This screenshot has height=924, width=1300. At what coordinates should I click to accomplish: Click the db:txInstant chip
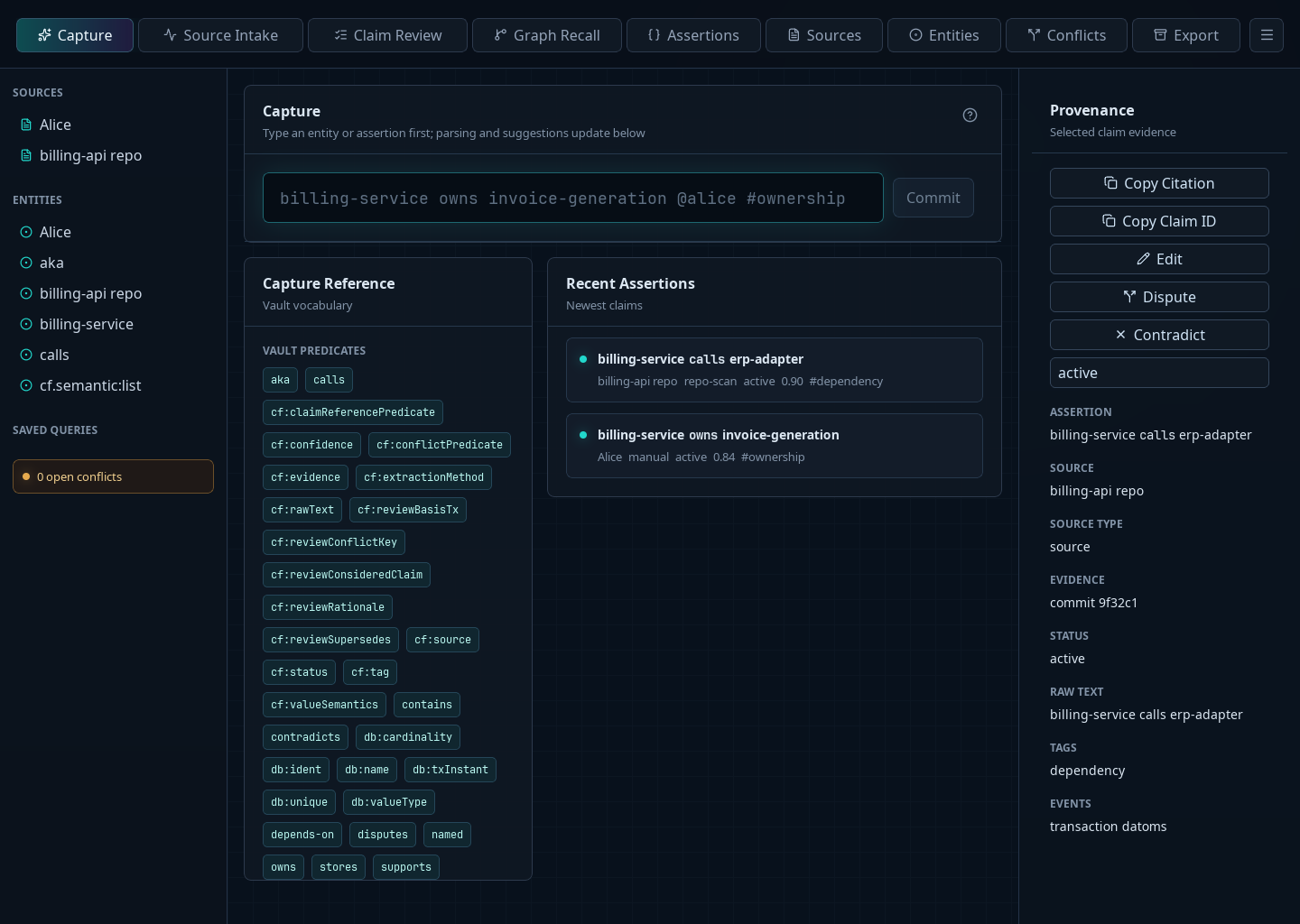pos(450,770)
